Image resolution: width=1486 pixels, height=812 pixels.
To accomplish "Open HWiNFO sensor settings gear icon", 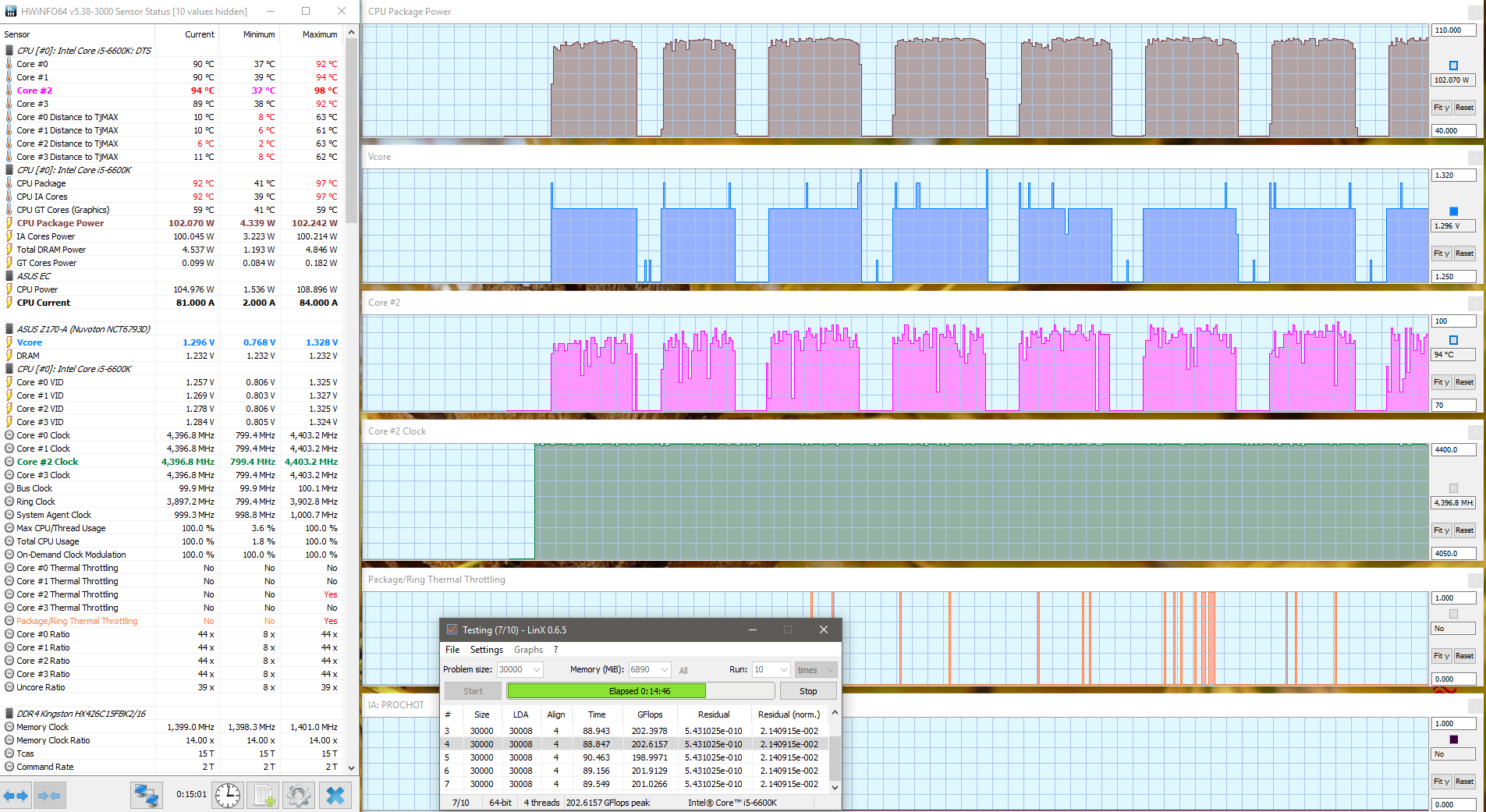I will coord(298,796).
